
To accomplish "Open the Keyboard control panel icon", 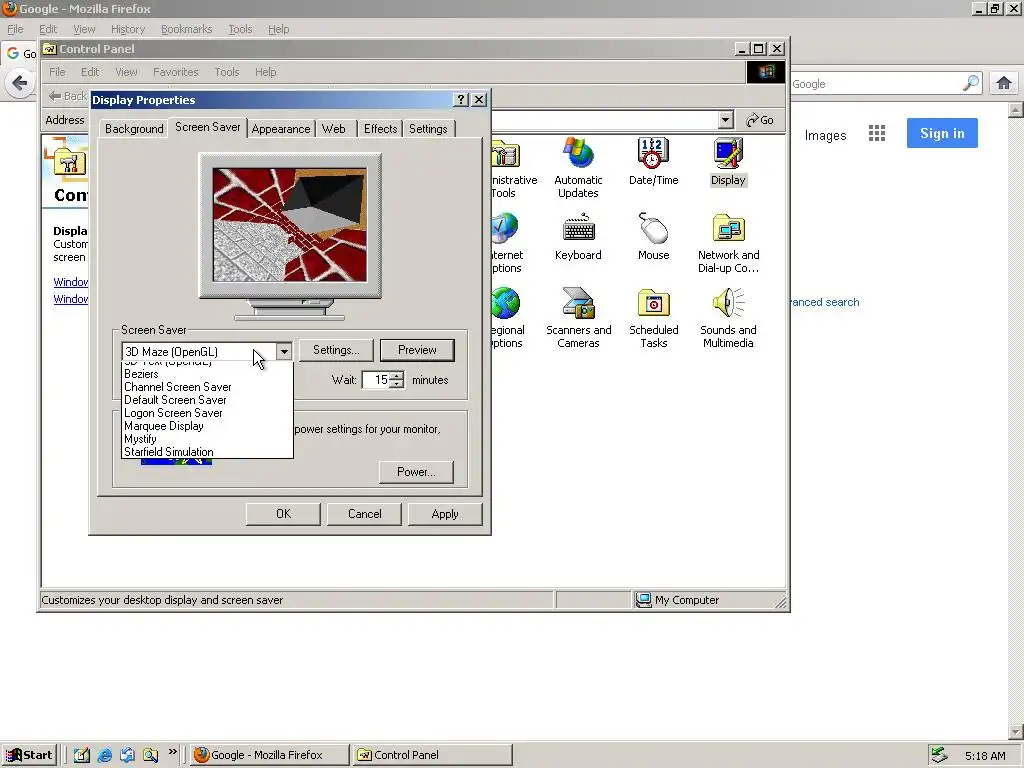I will 578,236.
